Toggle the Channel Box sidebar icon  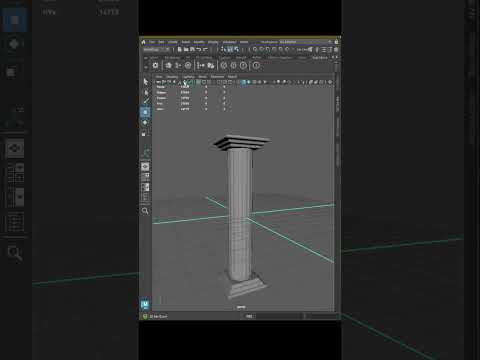[x=336, y=49]
